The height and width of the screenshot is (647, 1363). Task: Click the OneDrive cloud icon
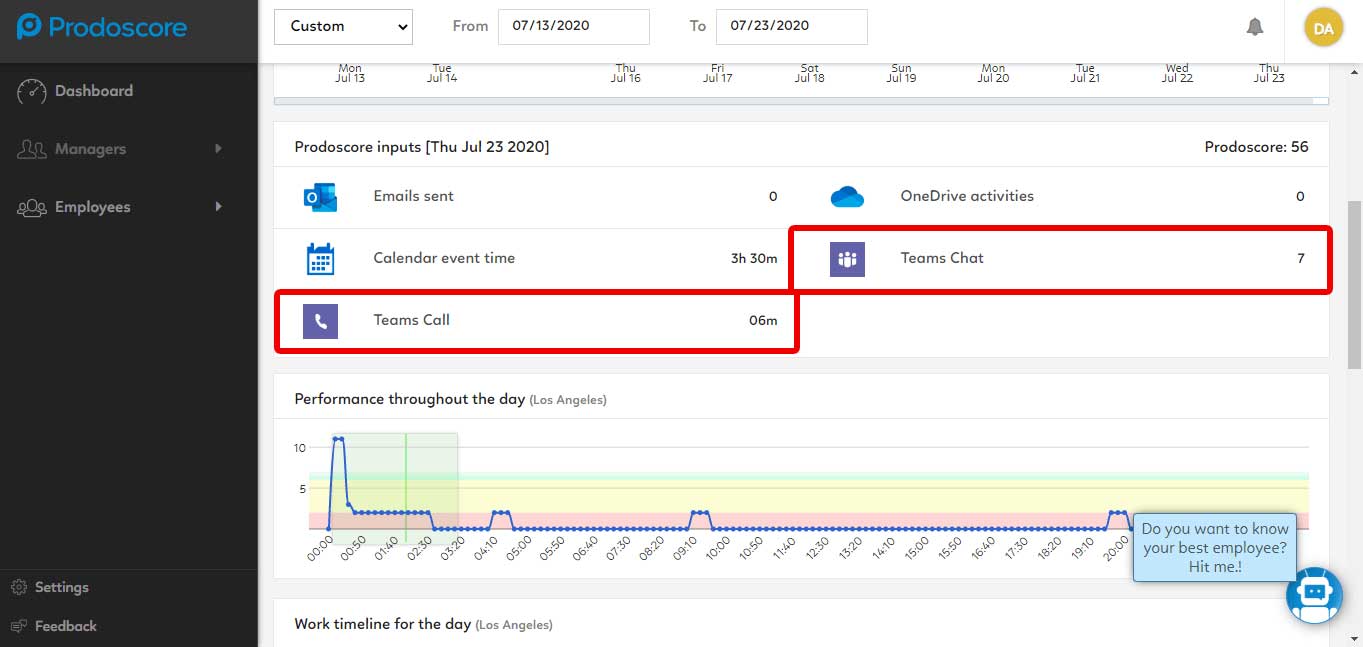coord(847,197)
